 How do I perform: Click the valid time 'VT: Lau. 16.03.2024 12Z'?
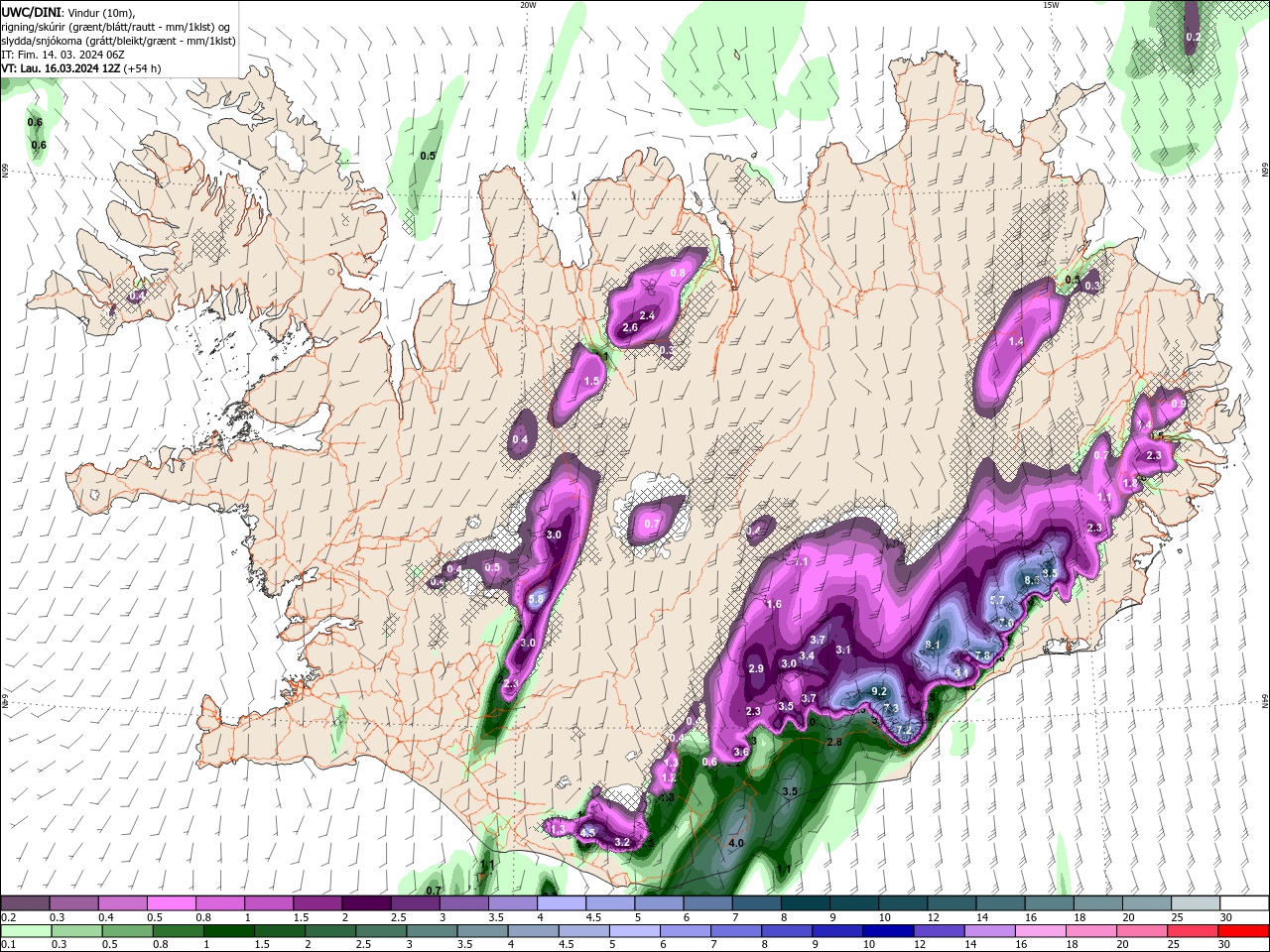pyautogui.click(x=62, y=68)
